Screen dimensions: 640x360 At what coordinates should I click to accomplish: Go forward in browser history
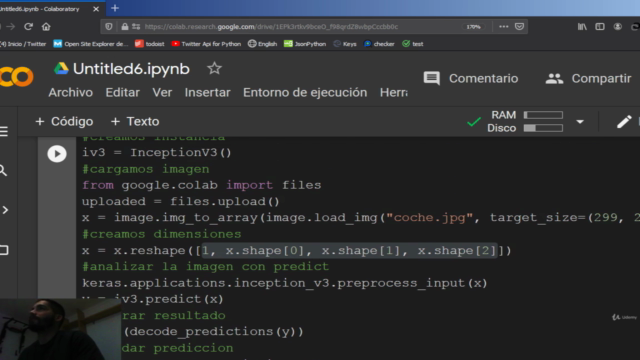11,27
